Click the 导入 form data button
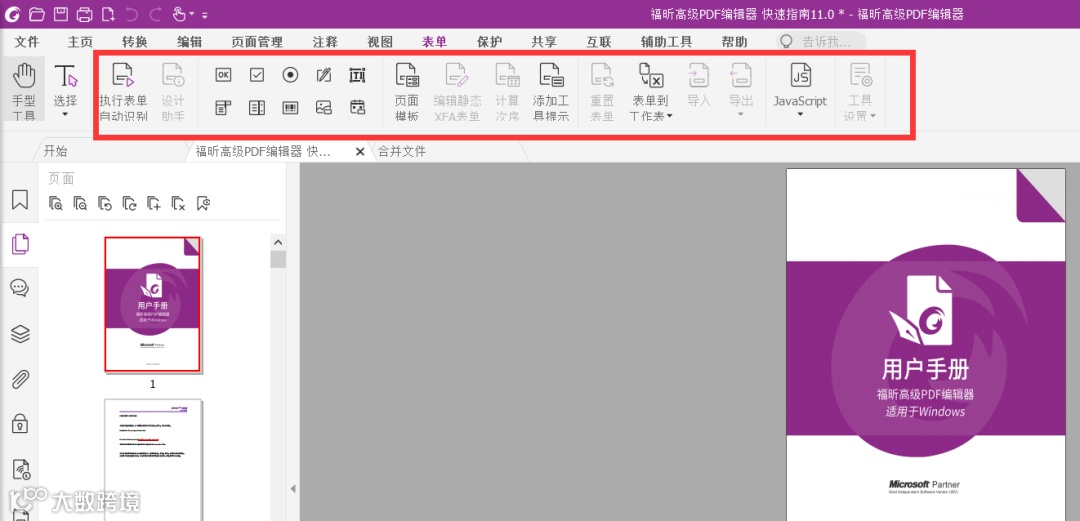 pyautogui.click(x=698, y=85)
